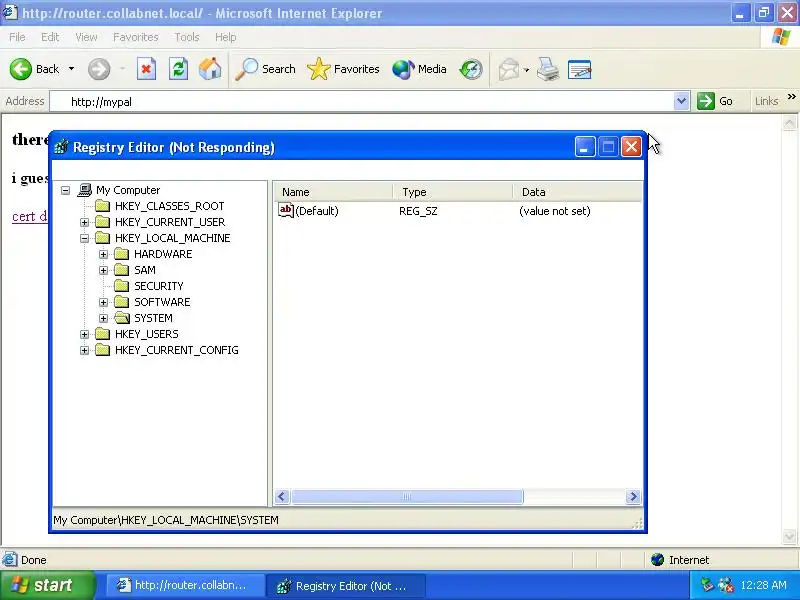
Task: Select the SECURITY key
Action: tap(159, 286)
